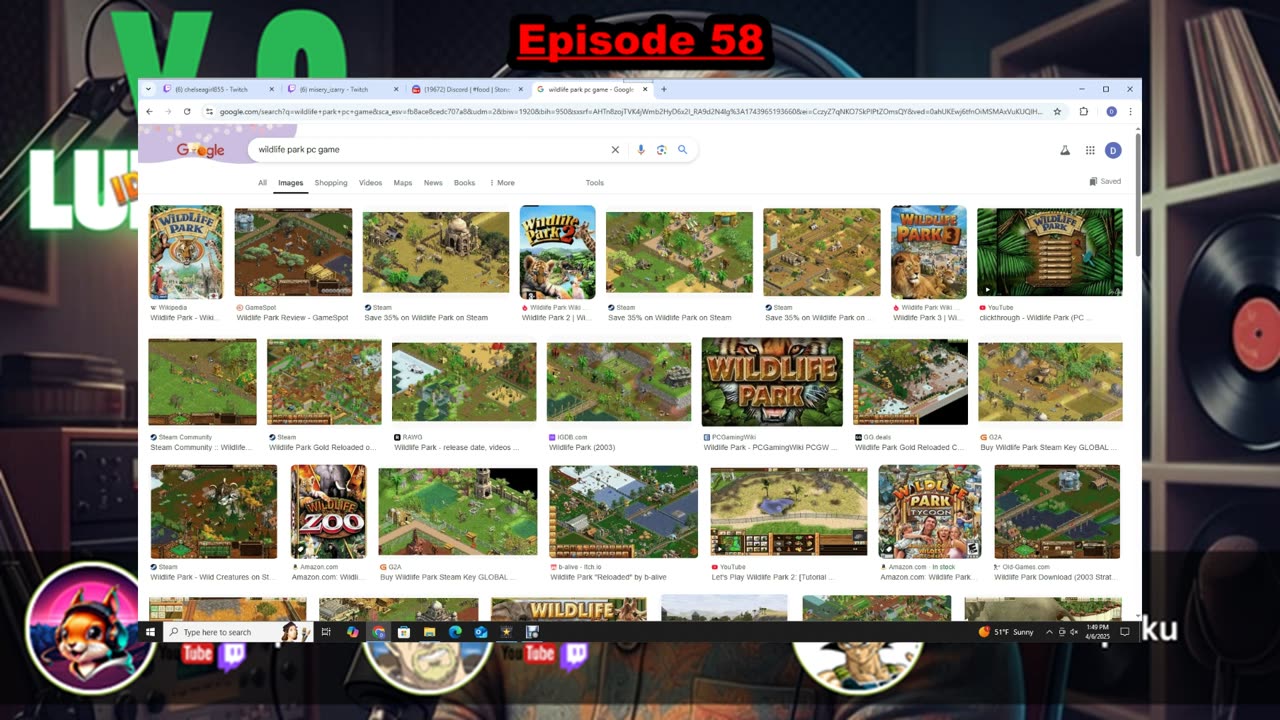
Task: Open the Wildlife Park Tycoon cover thumbnail
Action: [x=930, y=511]
